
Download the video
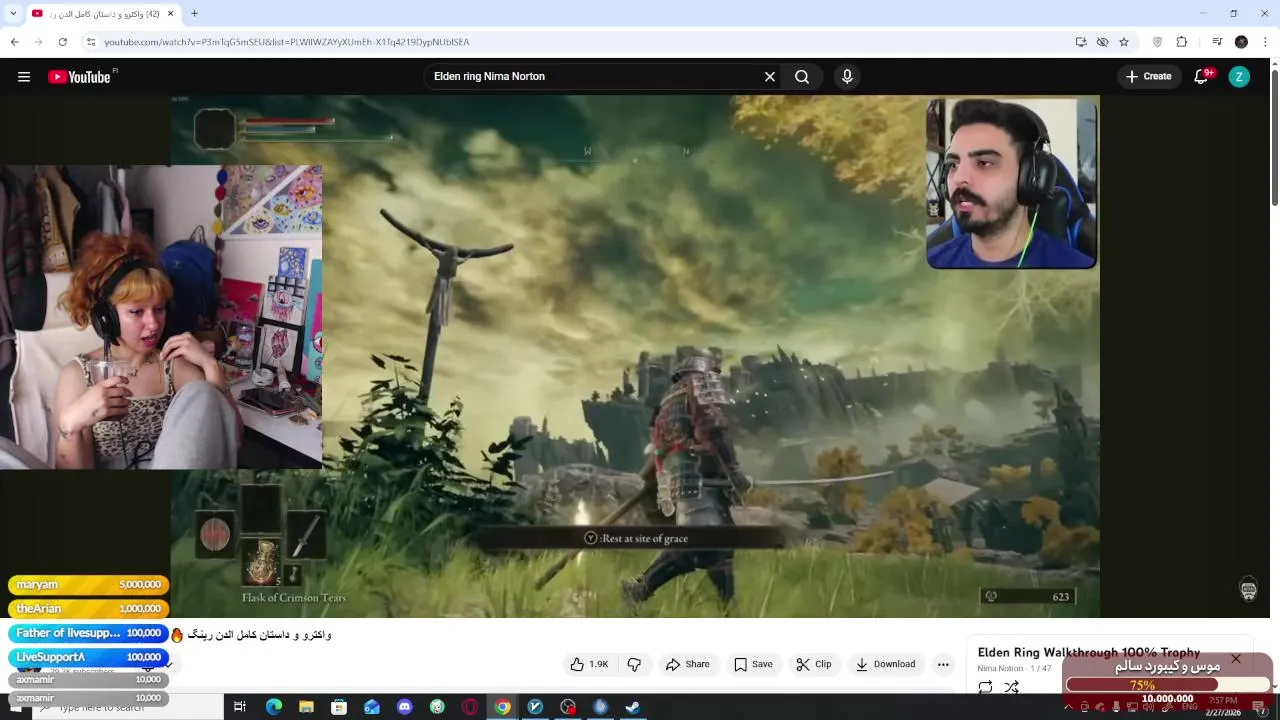coord(885,664)
